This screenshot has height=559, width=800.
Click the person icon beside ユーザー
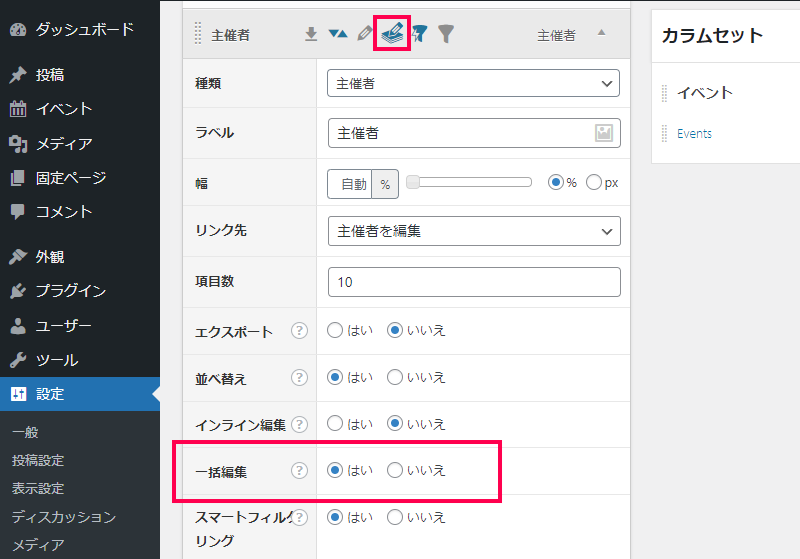18,326
